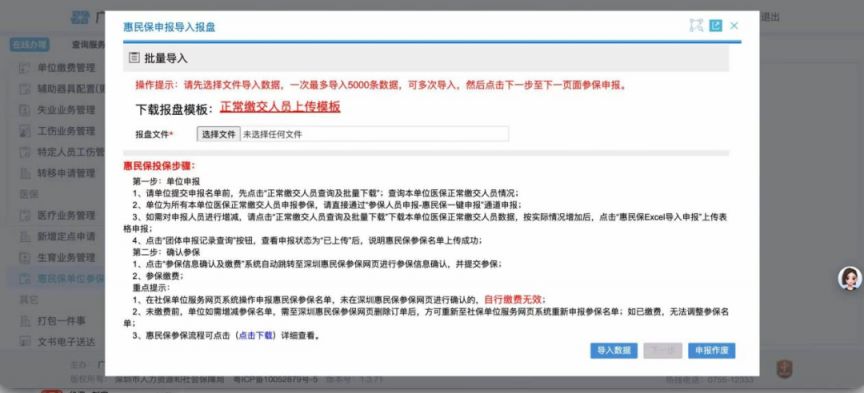Screen dimensions: 864x393
Task: Open the dialog in a new window icon
Action: [715, 25]
